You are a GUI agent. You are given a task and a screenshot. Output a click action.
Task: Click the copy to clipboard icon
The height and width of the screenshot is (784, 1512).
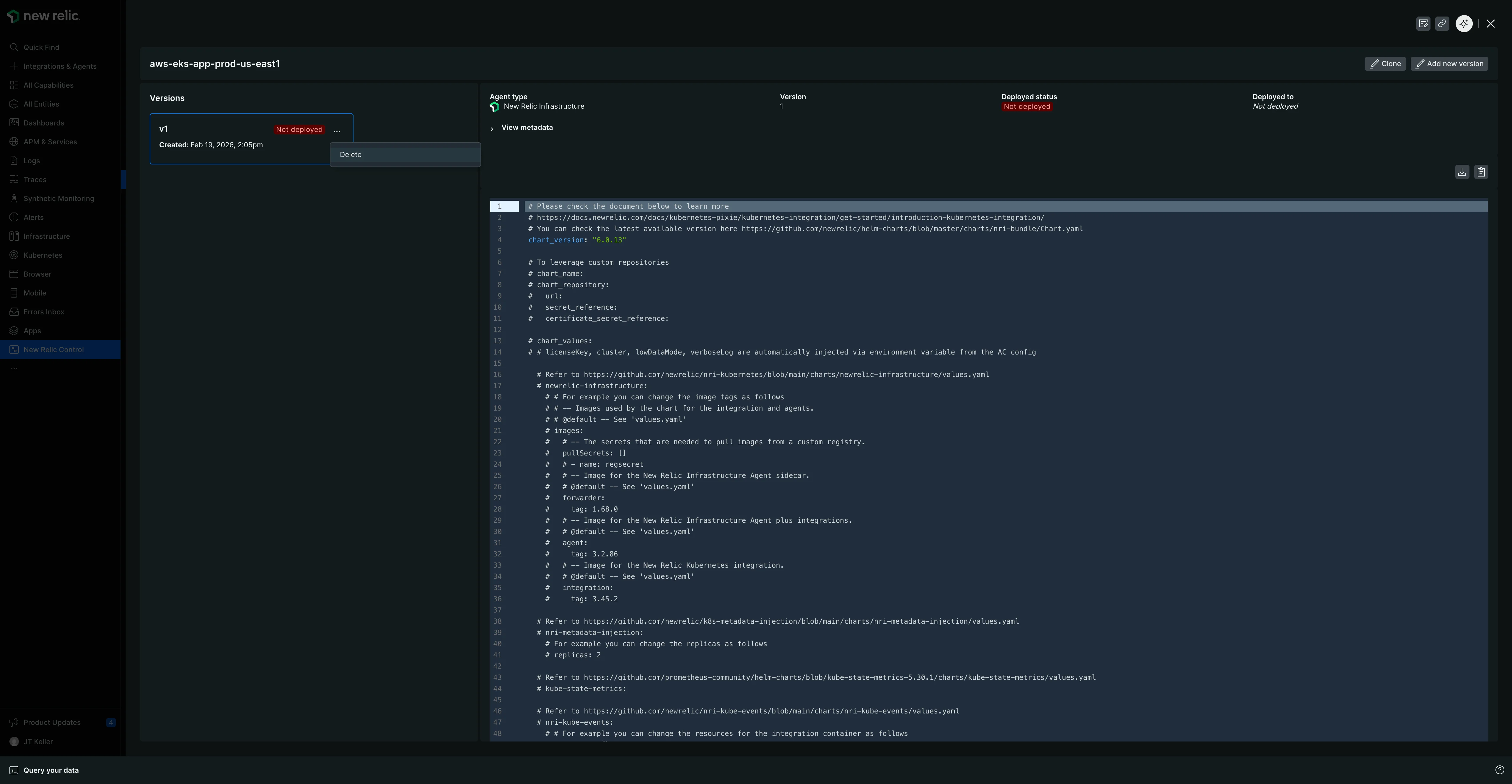click(1481, 172)
